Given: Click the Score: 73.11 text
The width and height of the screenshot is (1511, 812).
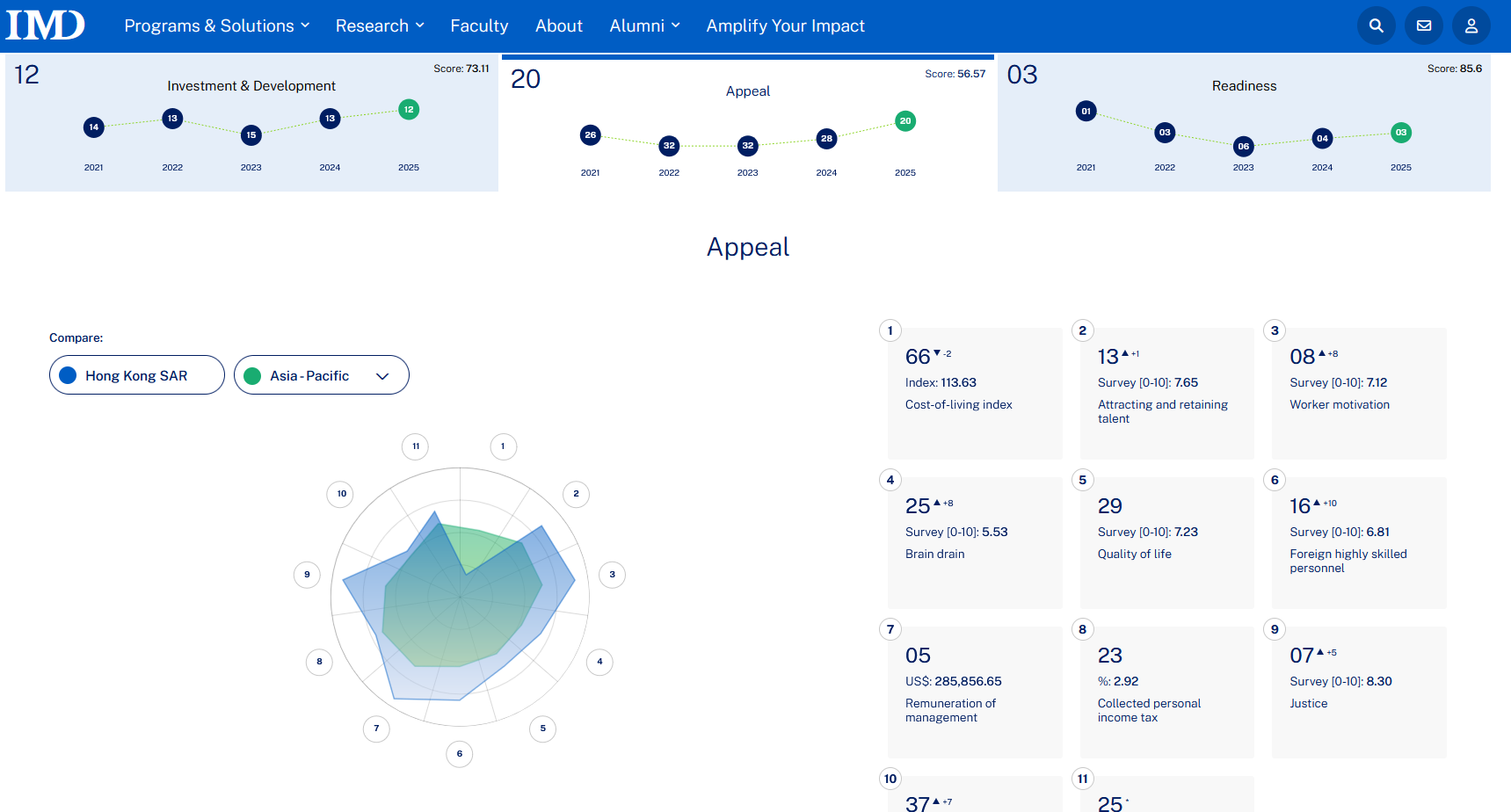Looking at the screenshot, I should tap(461, 69).
